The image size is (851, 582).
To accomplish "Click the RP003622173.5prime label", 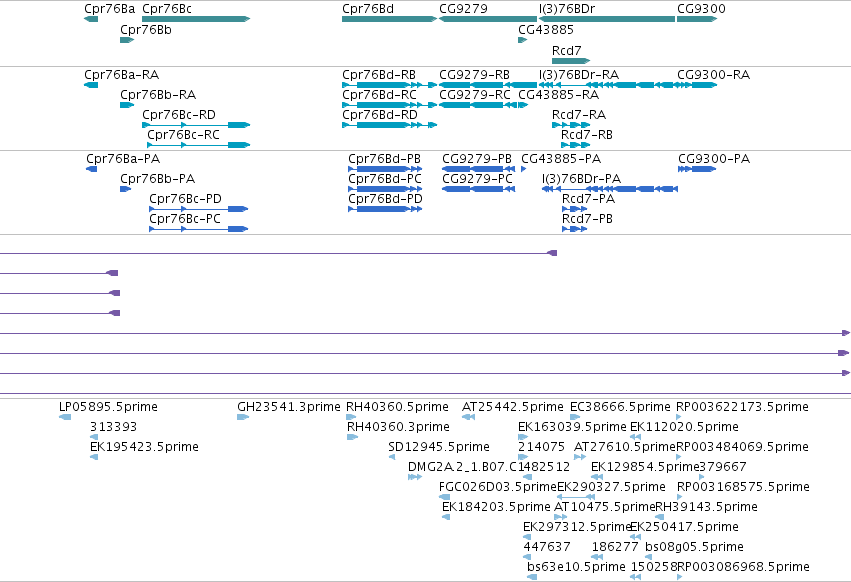I will [742, 407].
